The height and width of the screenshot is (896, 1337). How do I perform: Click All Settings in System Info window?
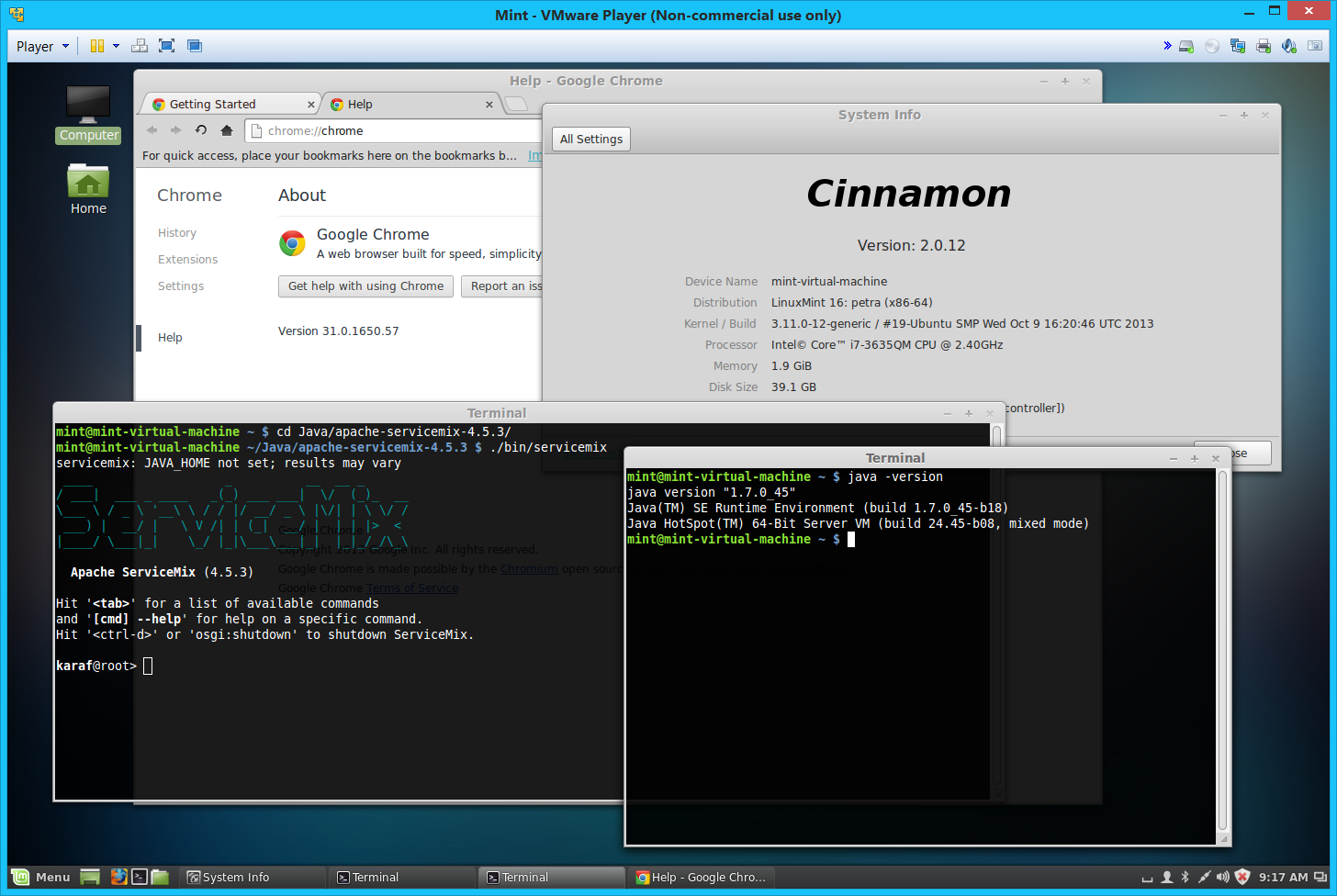(591, 140)
